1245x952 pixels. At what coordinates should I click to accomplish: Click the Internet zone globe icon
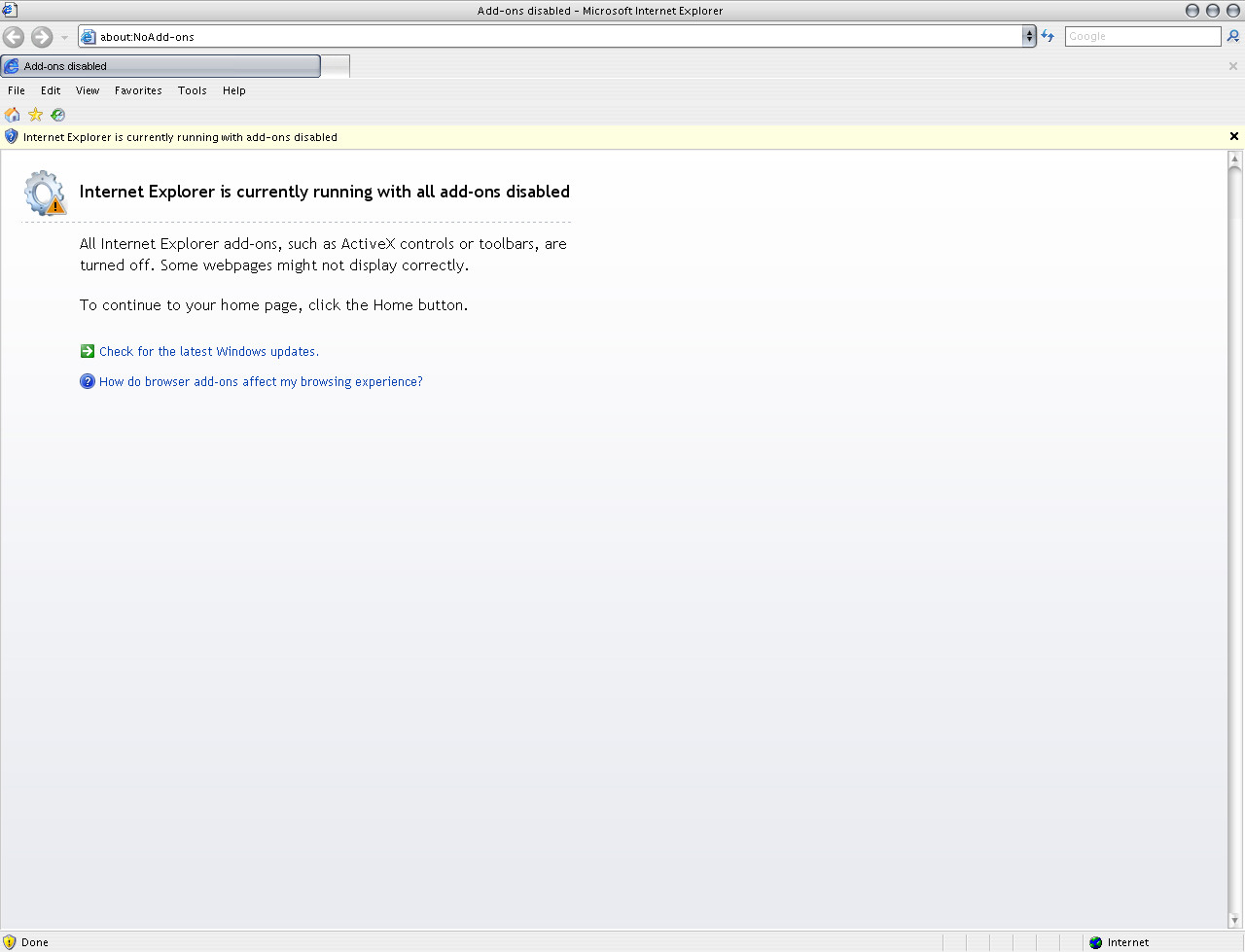[1096, 942]
